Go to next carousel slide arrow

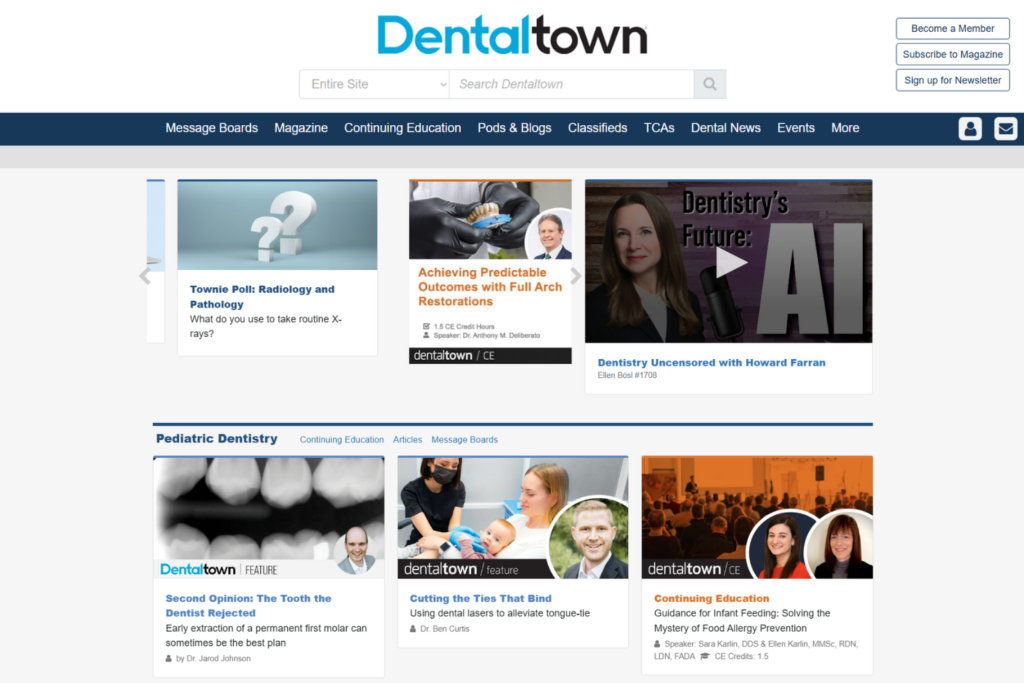tap(575, 276)
